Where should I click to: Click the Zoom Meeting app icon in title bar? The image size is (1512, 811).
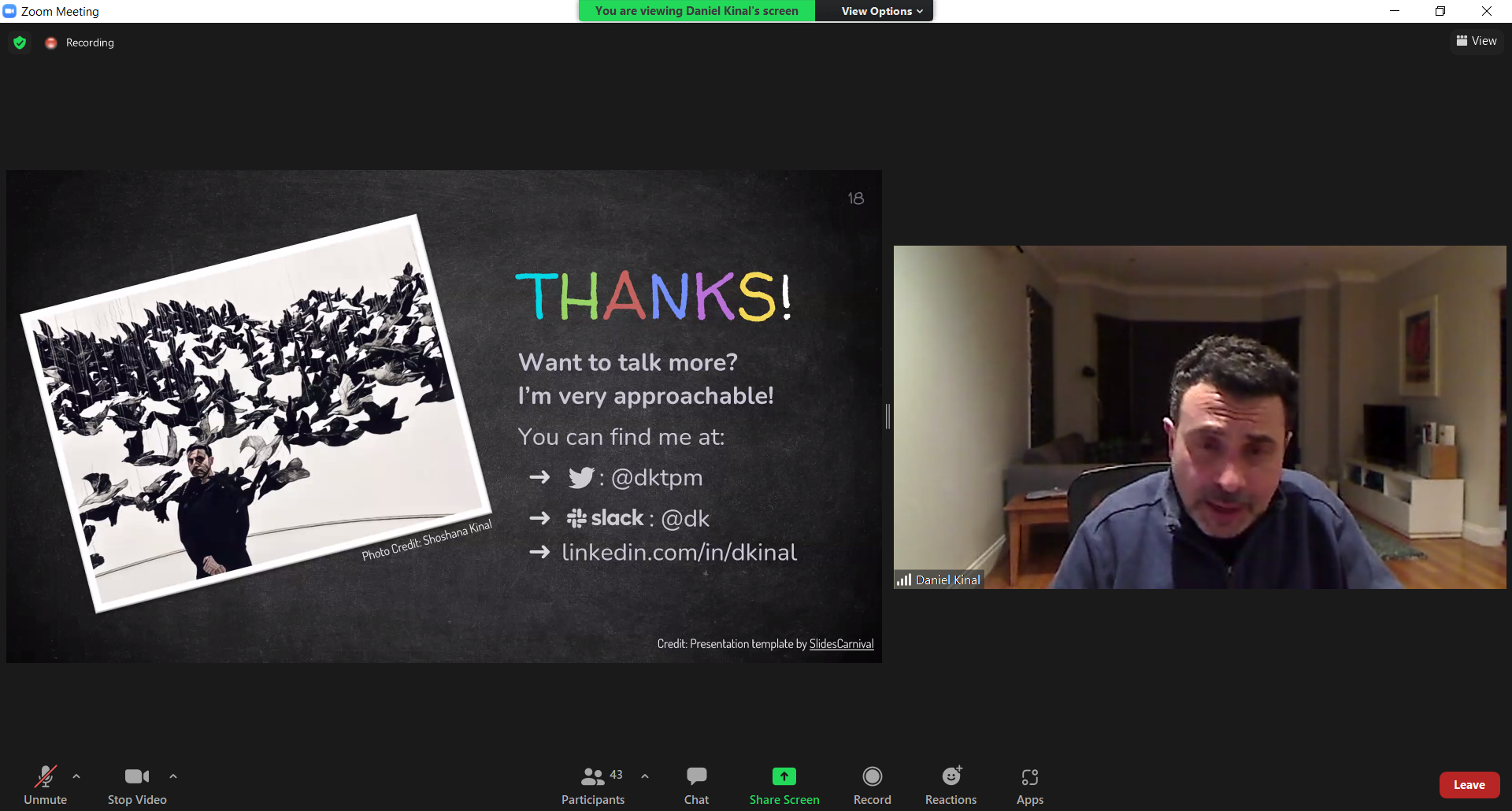pyautogui.click(x=9, y=11)
